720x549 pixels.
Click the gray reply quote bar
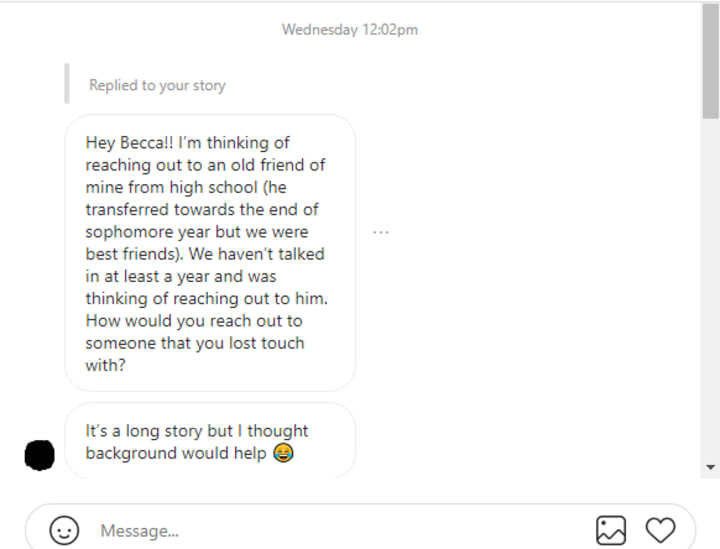(67, 84)
